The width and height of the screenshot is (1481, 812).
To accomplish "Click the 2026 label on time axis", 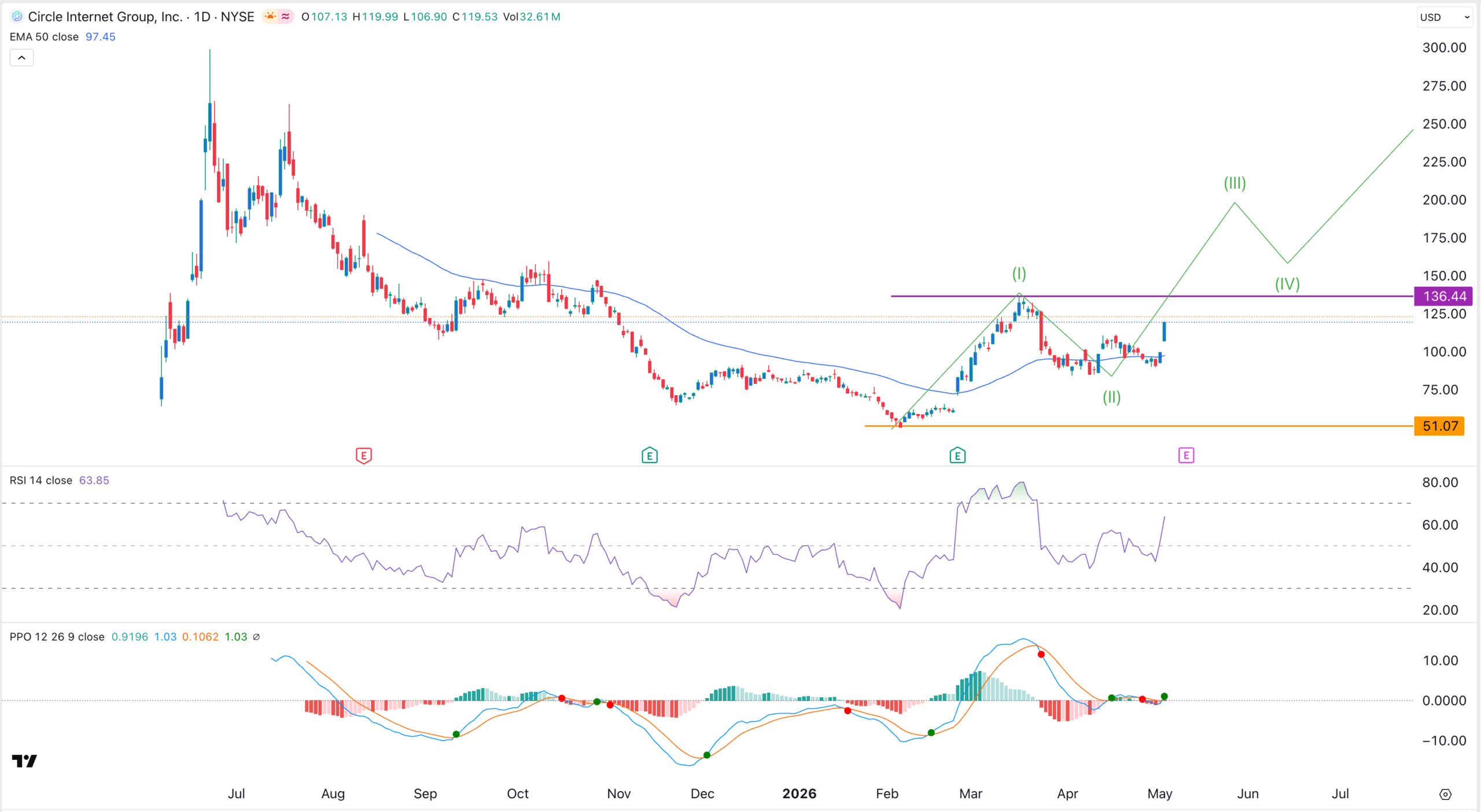I will tap(800, 793).
